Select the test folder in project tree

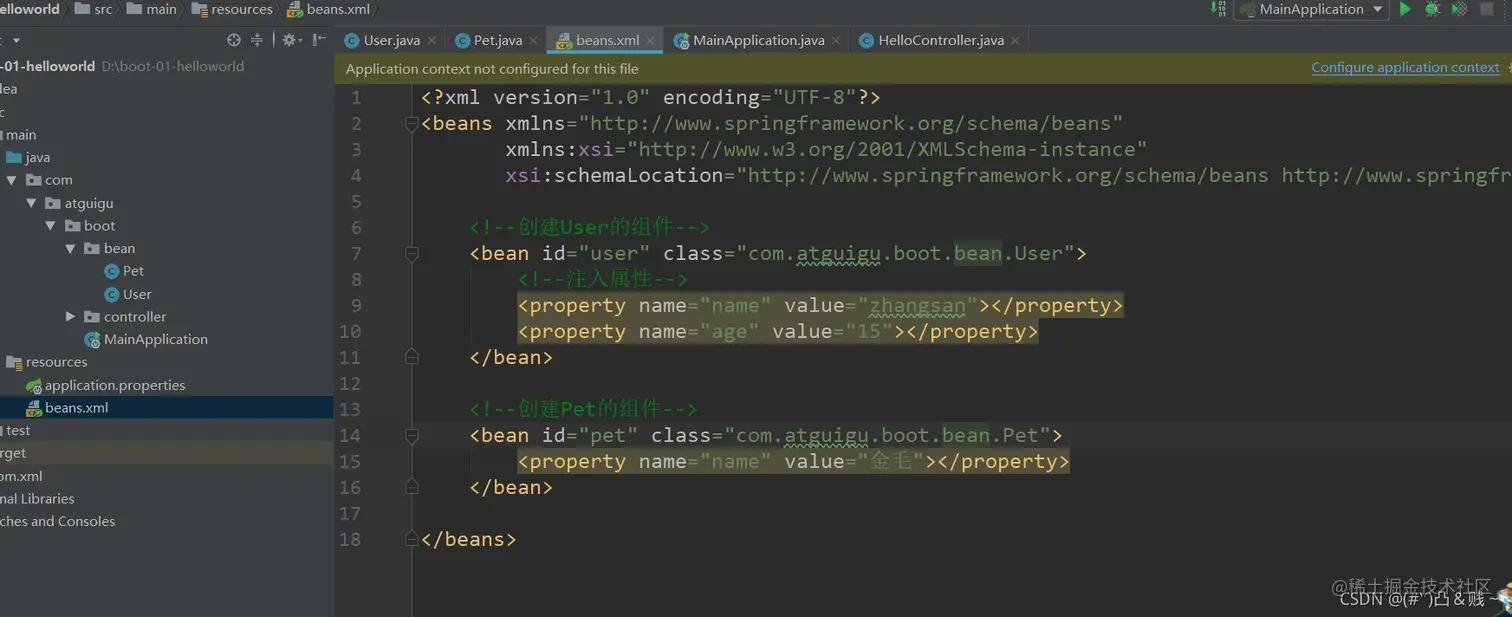click(18, 431)
